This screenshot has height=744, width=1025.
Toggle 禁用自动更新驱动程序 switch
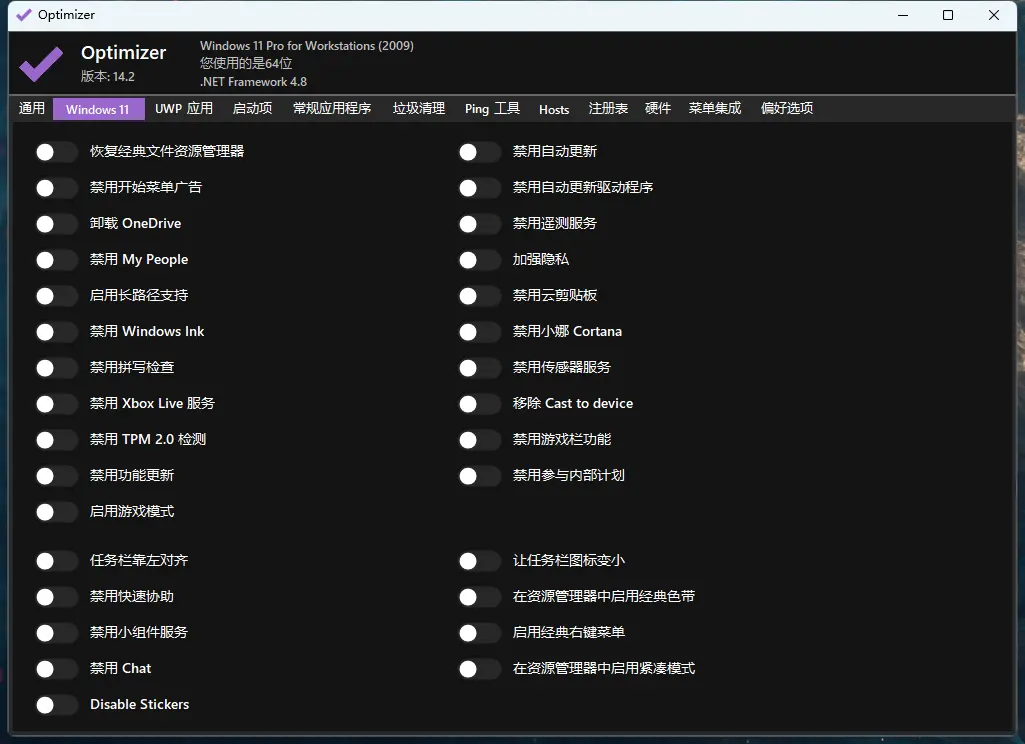(480, 188)
